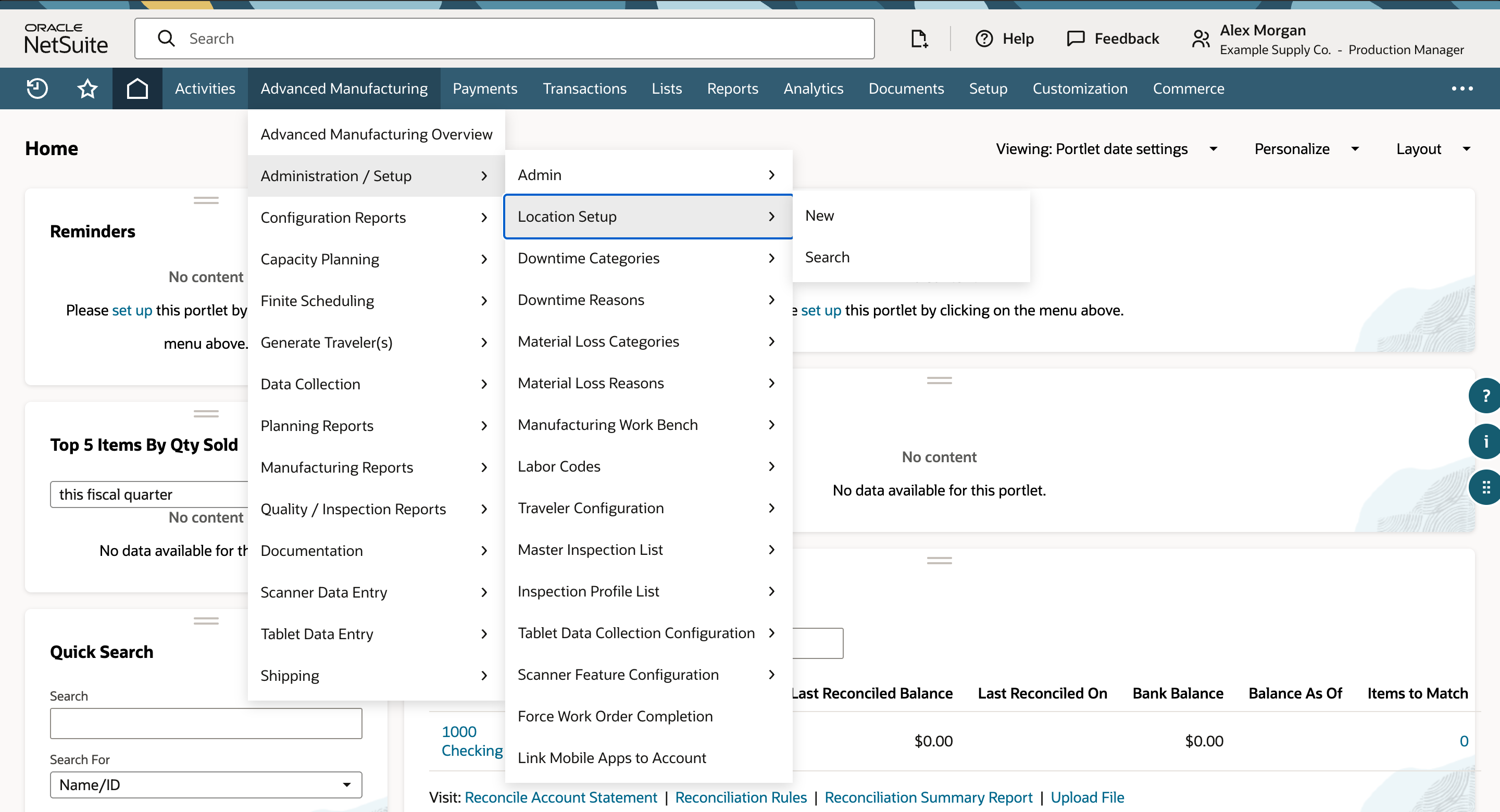Expand the Capacity Planning submenu
This screenshot has height=812, width=1500.
(x=376, y=259)
